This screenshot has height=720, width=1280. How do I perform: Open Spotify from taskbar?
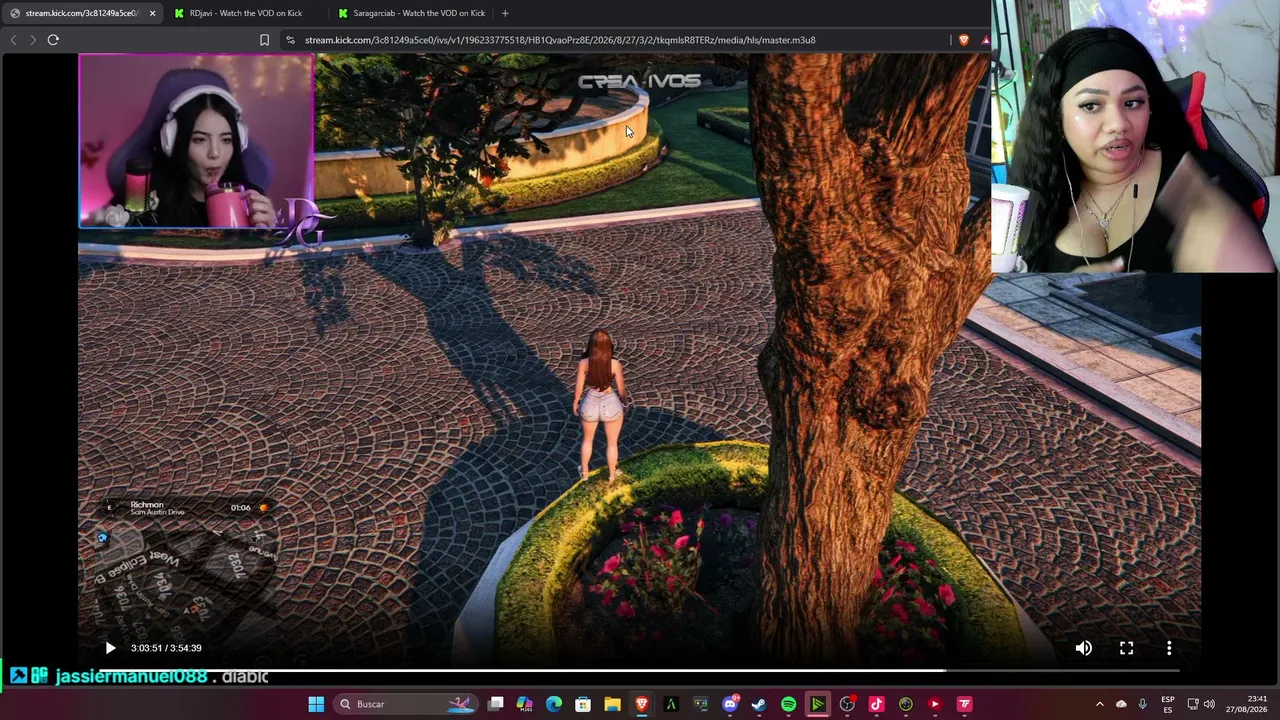788,704
